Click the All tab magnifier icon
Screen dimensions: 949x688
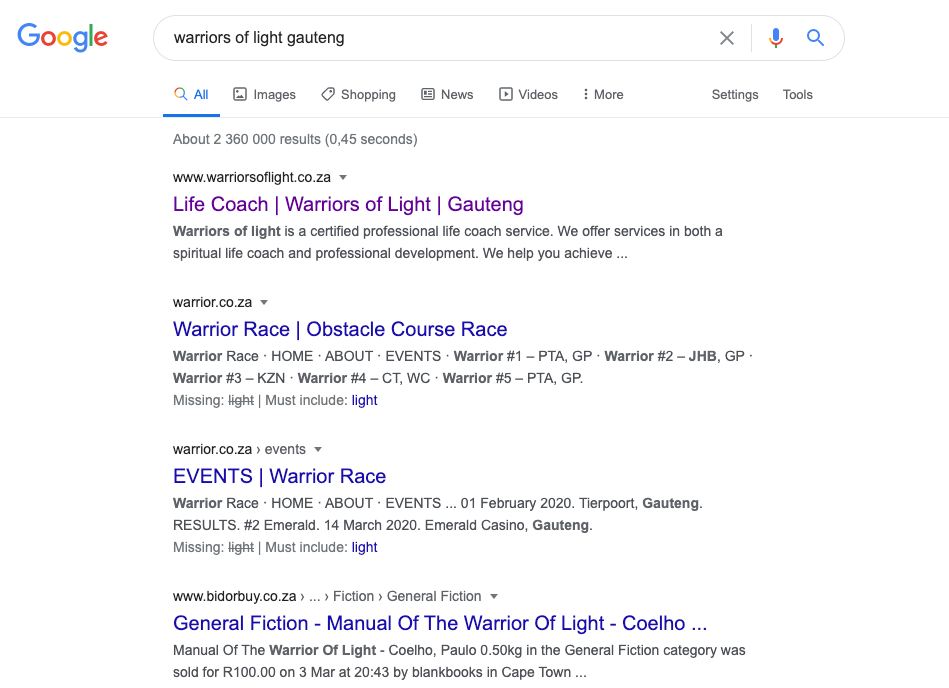[x=180, y=94]
